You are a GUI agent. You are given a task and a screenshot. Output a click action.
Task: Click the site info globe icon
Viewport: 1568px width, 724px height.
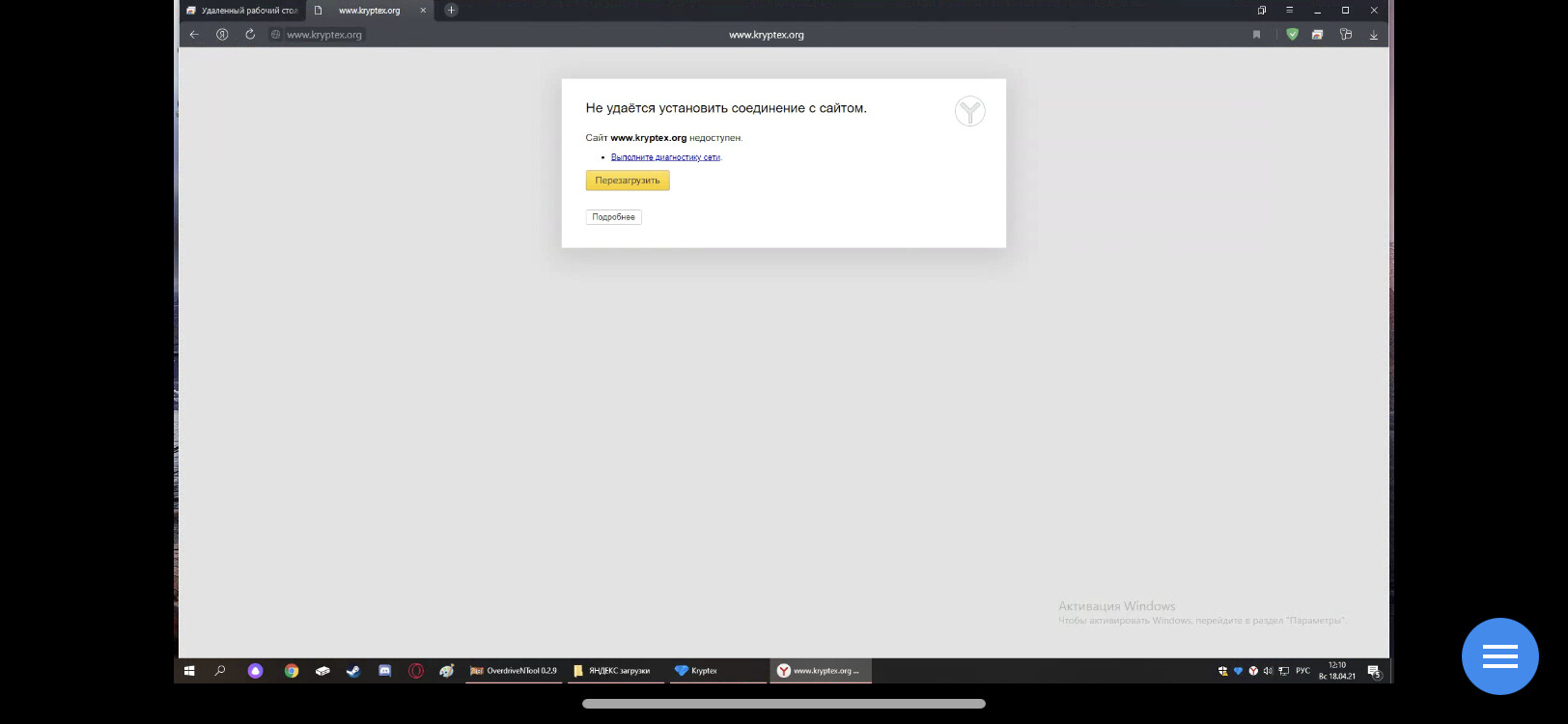(x=275, y=35)
